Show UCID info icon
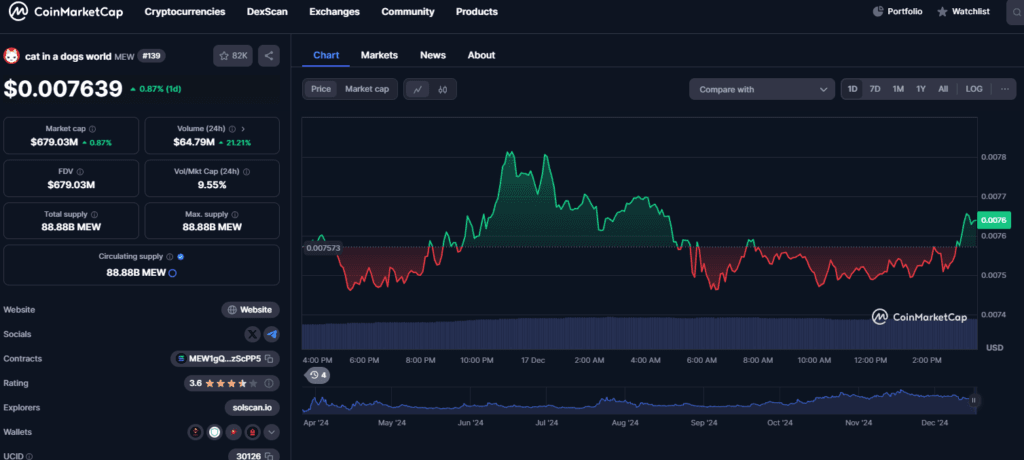Screen dimensions: 1024x460 point(29,457)
